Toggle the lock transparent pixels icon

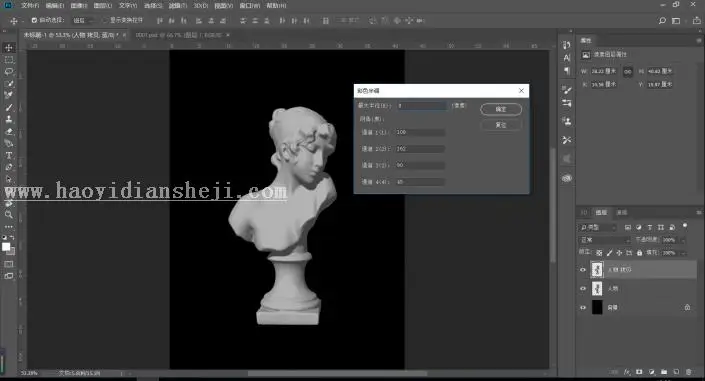tap(599, 253)
